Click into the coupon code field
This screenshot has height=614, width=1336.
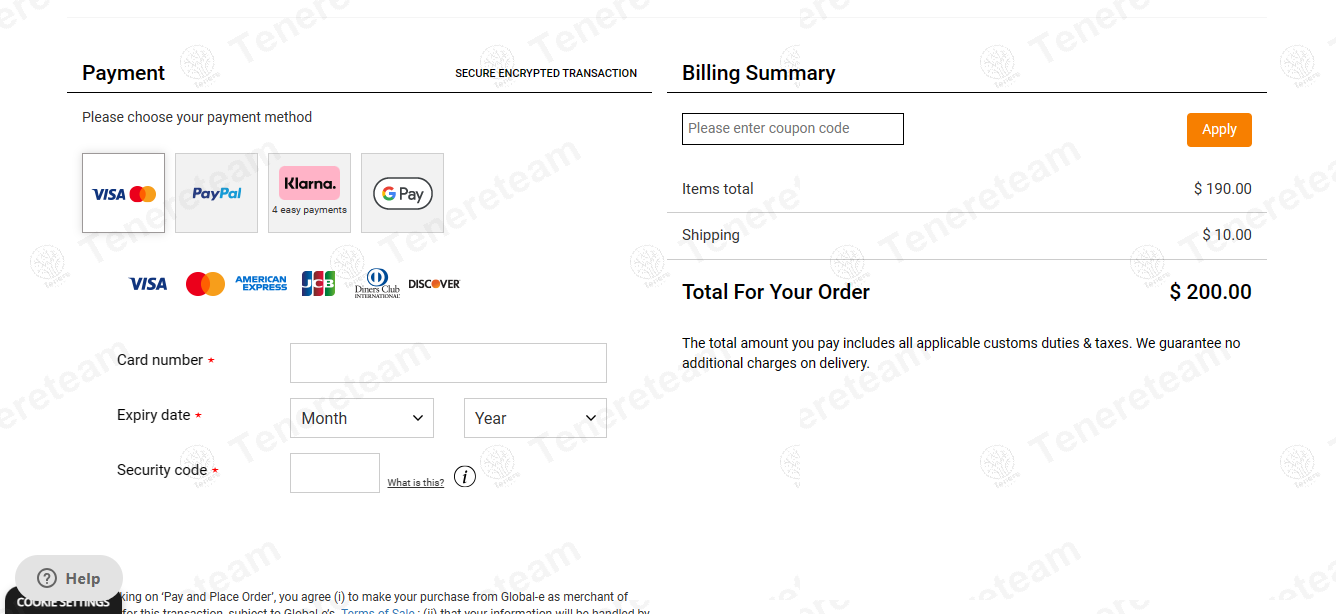click(x=792, y=129)
